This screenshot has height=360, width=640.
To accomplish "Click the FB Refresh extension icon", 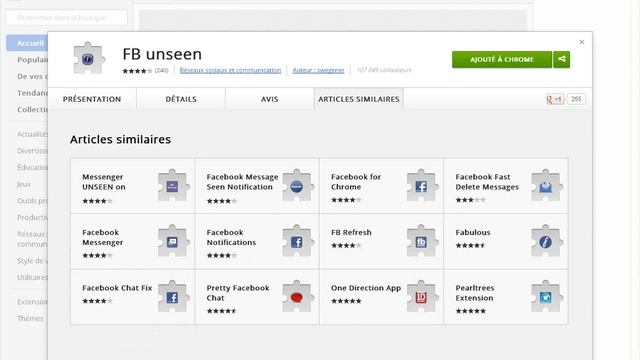I will (x=422, y=241).
